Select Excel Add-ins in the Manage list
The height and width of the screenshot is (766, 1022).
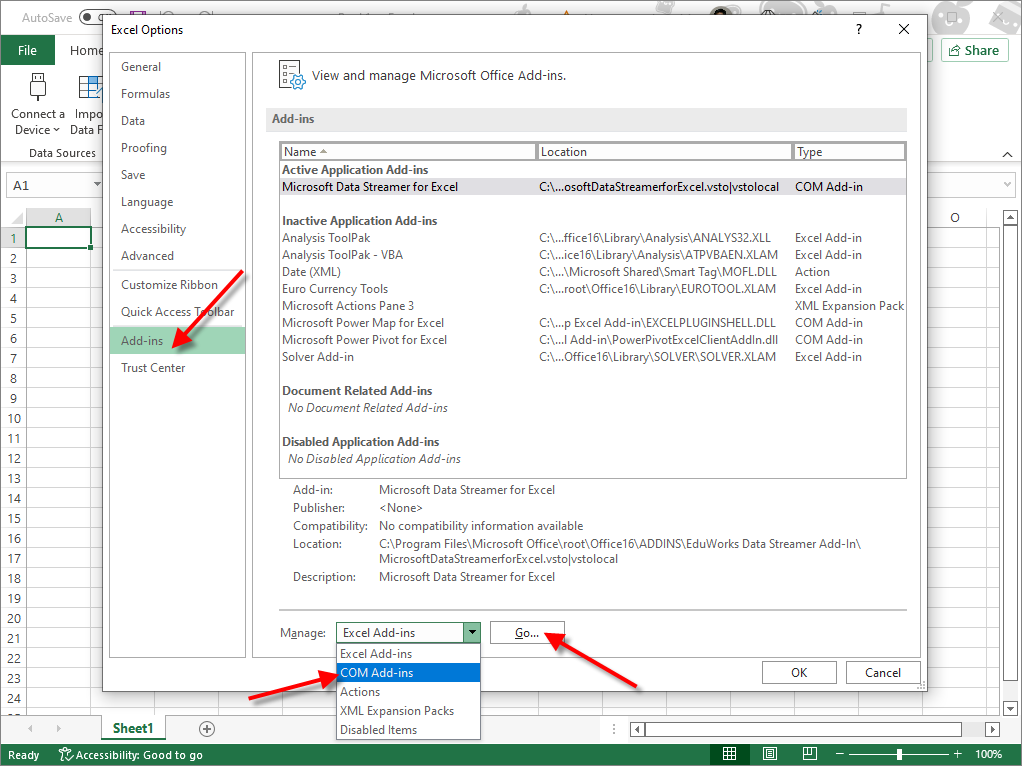tap(408, 653)
